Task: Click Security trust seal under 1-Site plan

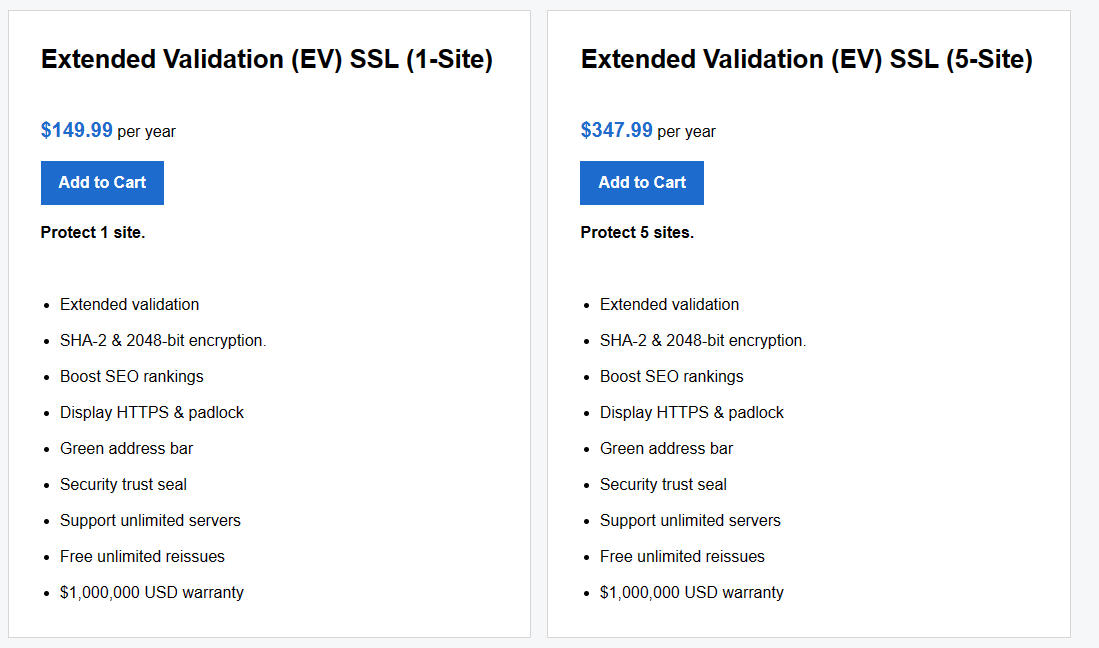Action: point(123,484)
